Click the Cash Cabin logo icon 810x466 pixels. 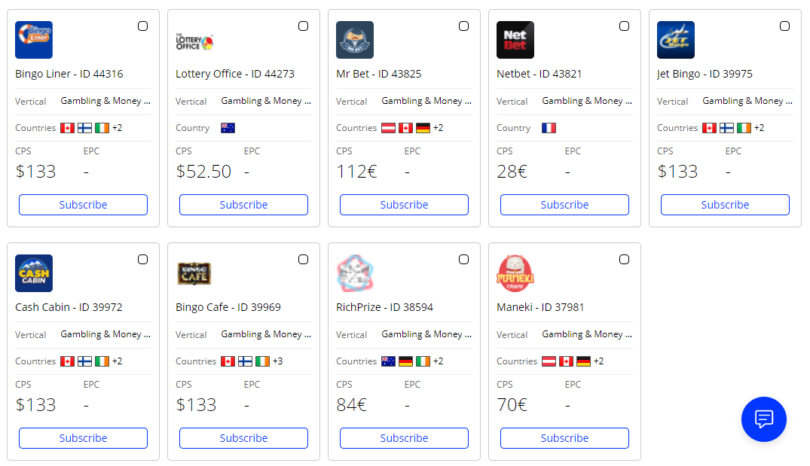click(x=34, y=273)
